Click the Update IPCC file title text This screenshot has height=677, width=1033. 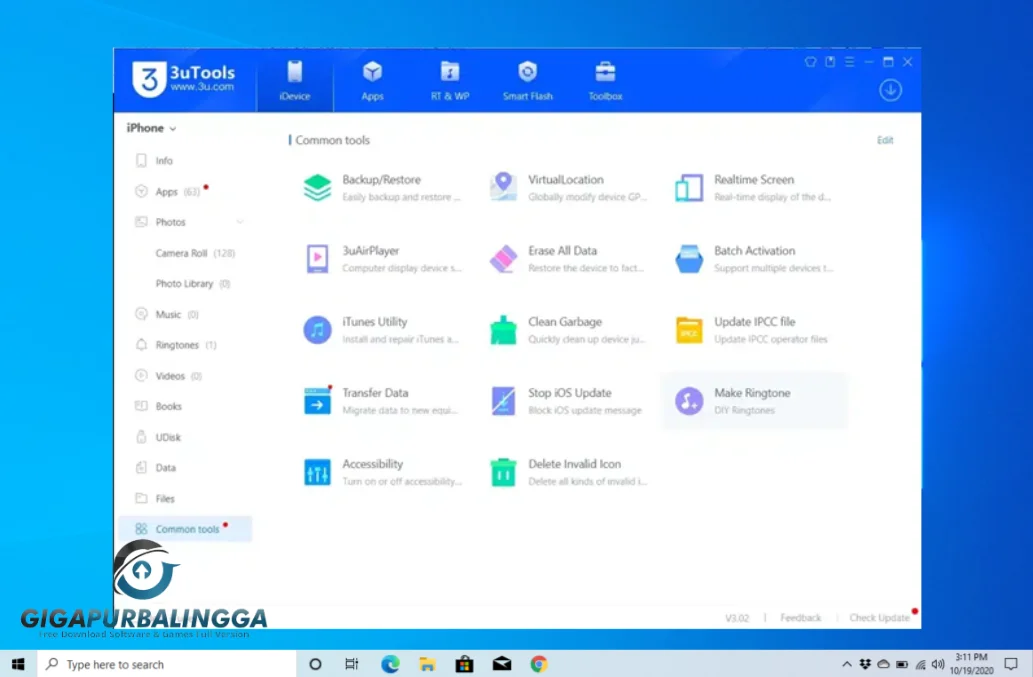(x=754, y=321)
